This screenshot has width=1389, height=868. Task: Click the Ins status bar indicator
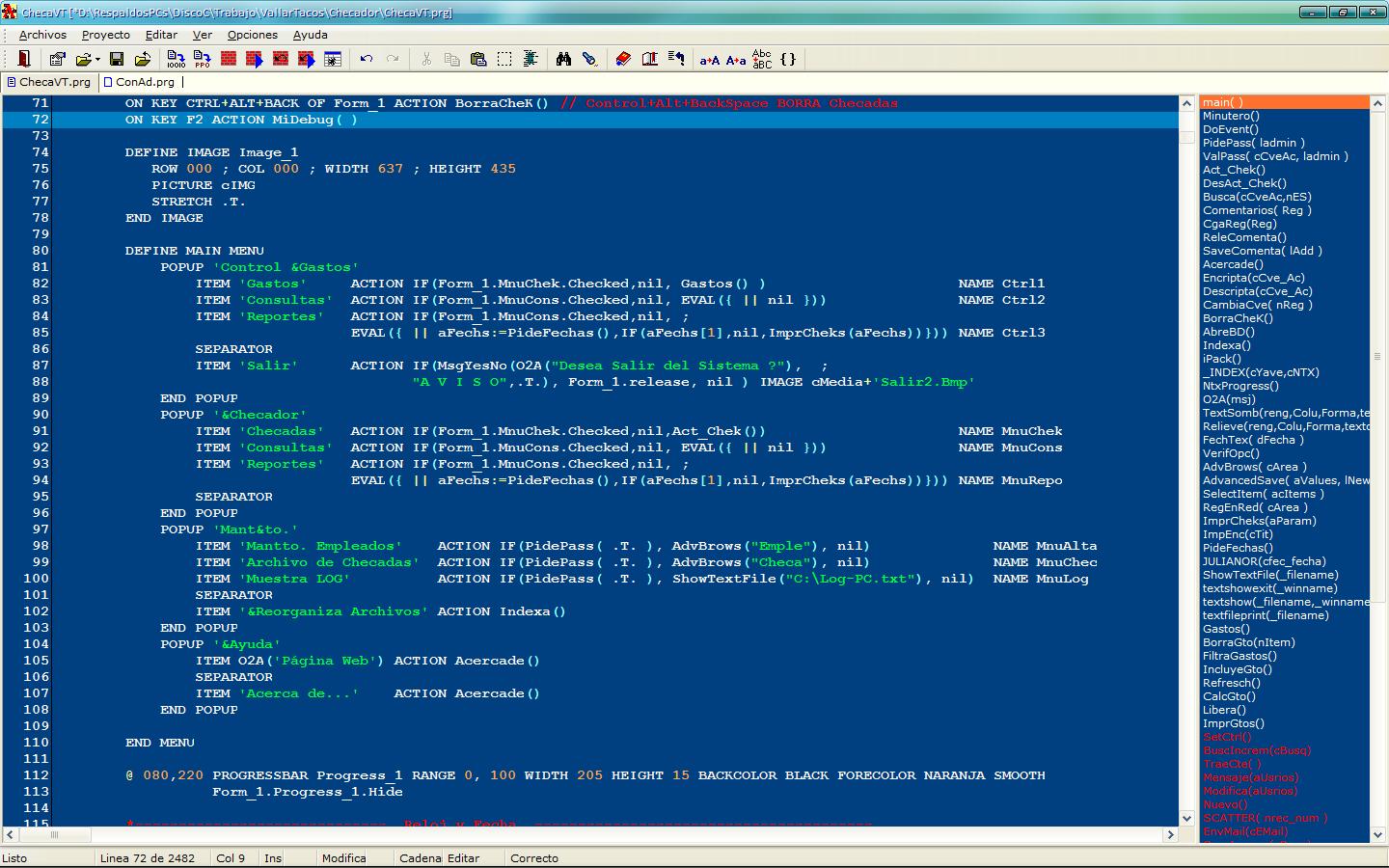273,858
